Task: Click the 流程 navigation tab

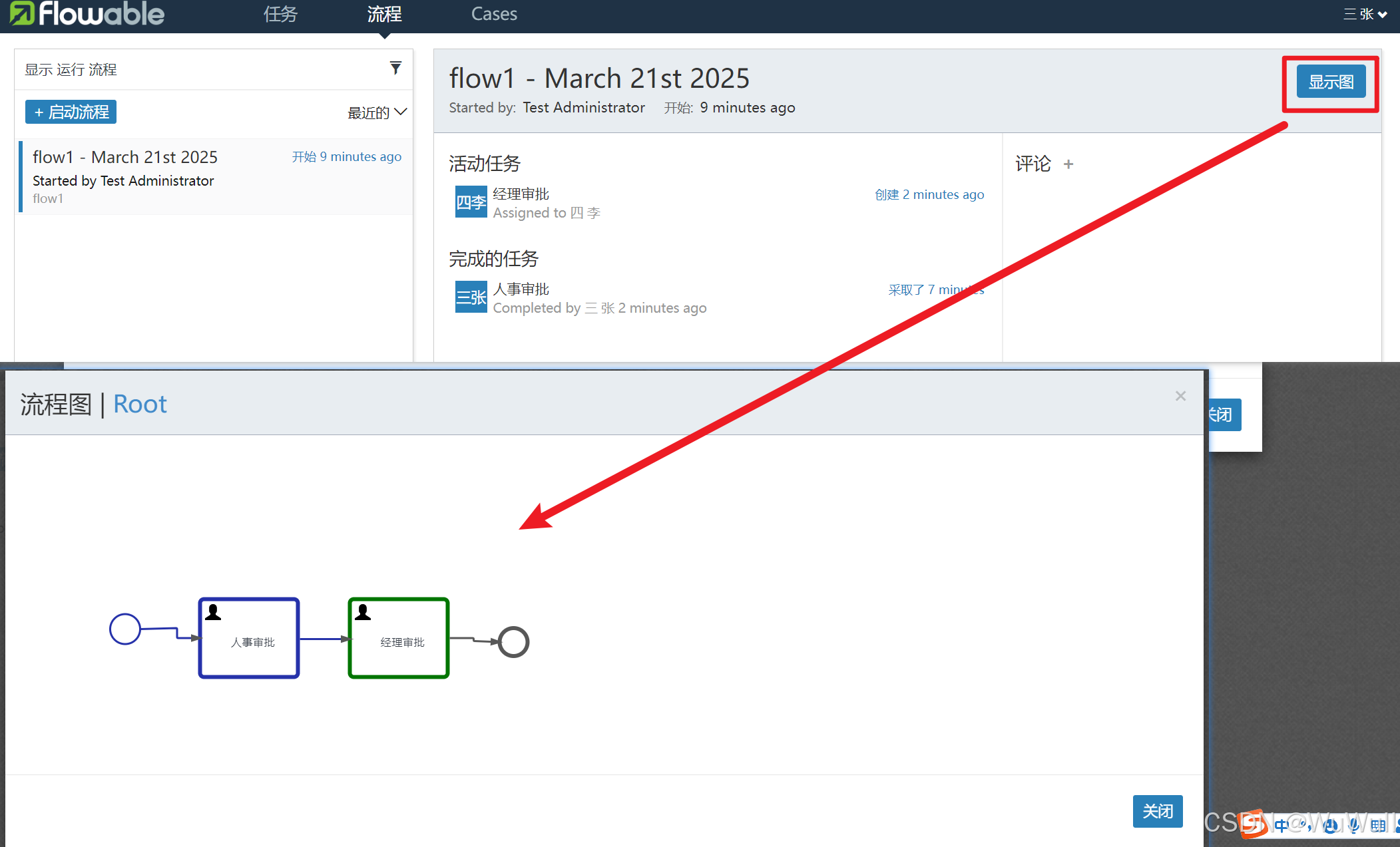Action: tap(384, 14)
